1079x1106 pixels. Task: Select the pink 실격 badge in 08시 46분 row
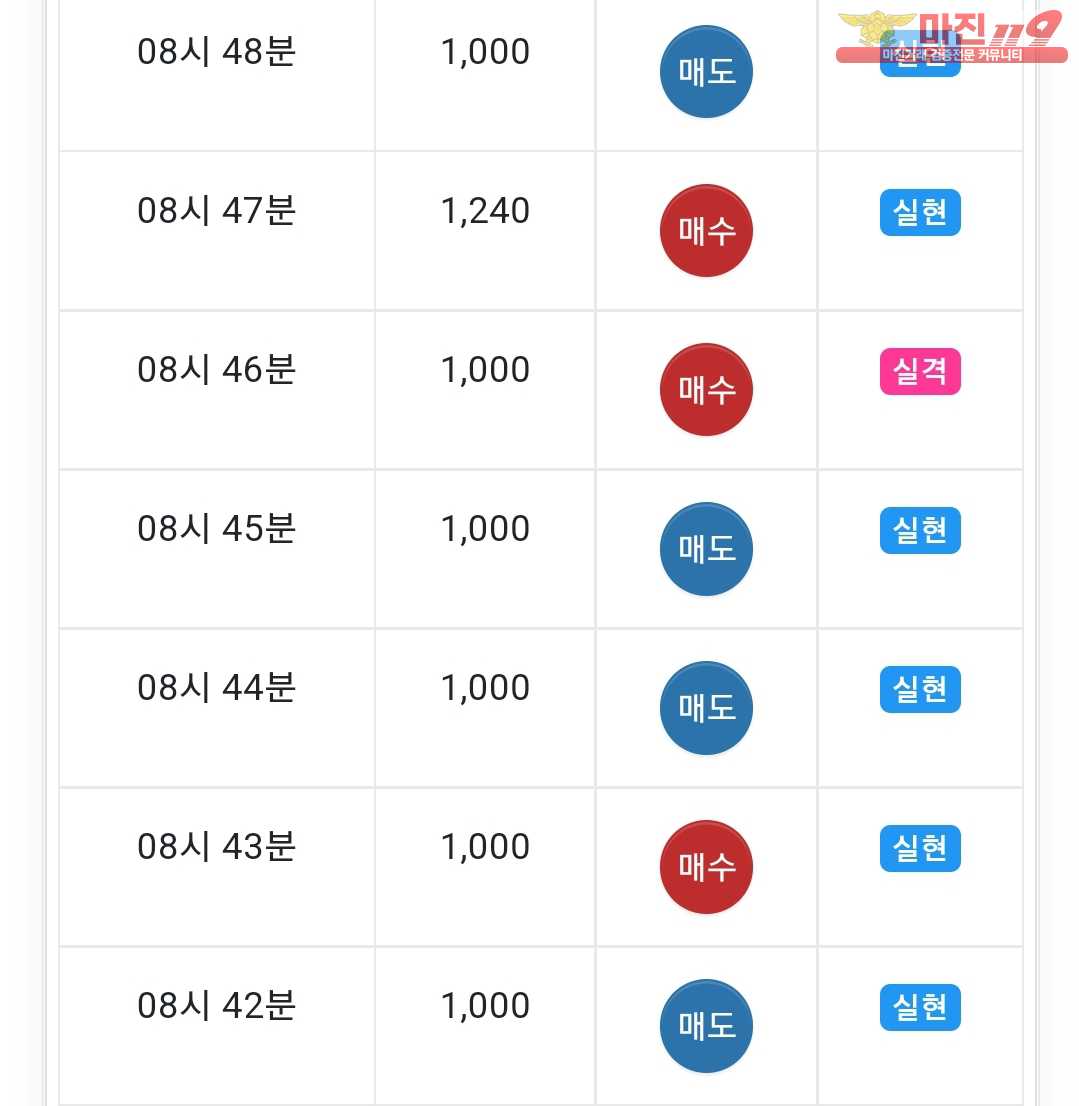920,371
